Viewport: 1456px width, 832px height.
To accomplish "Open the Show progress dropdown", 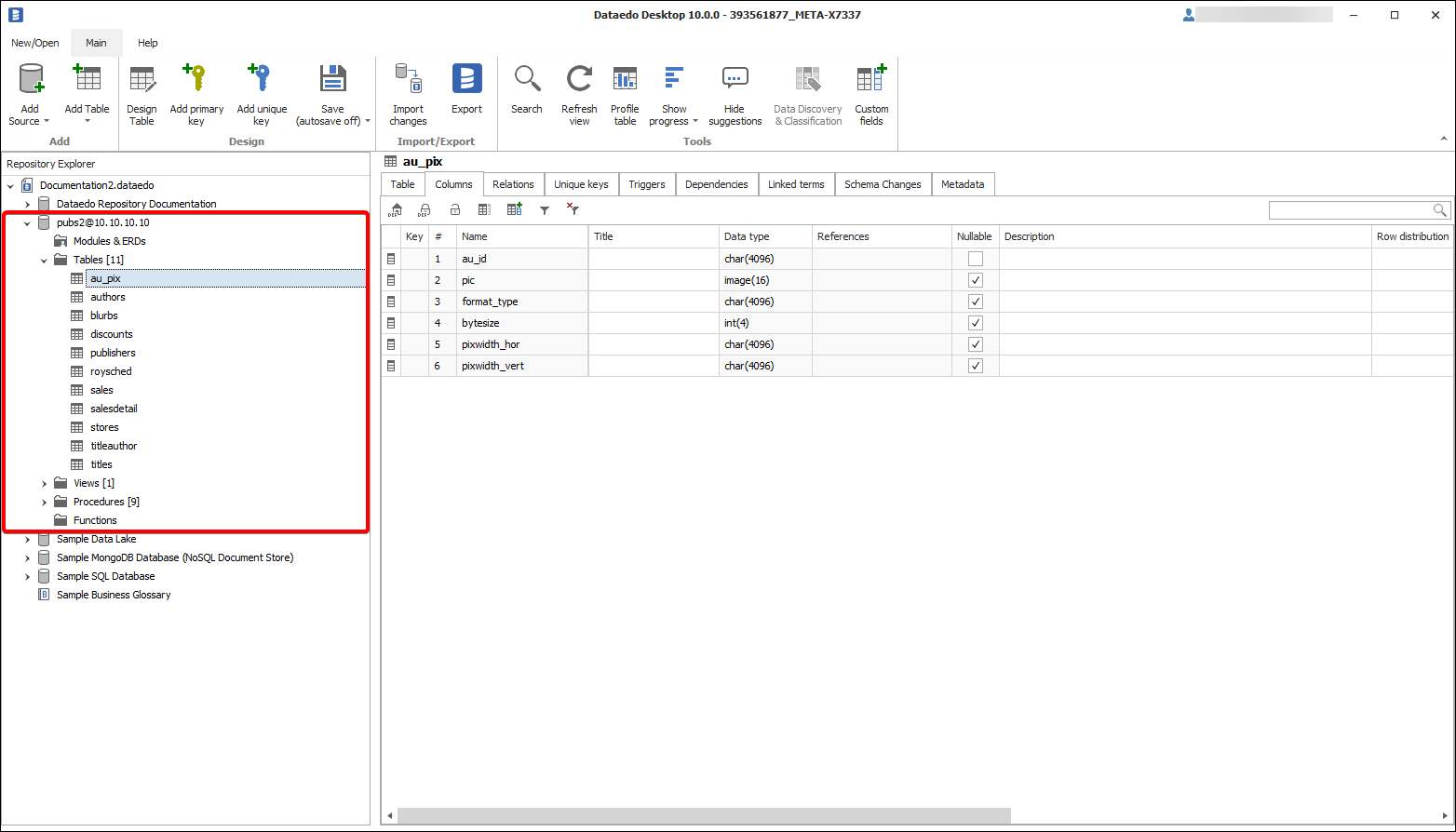I will (674, 95).
